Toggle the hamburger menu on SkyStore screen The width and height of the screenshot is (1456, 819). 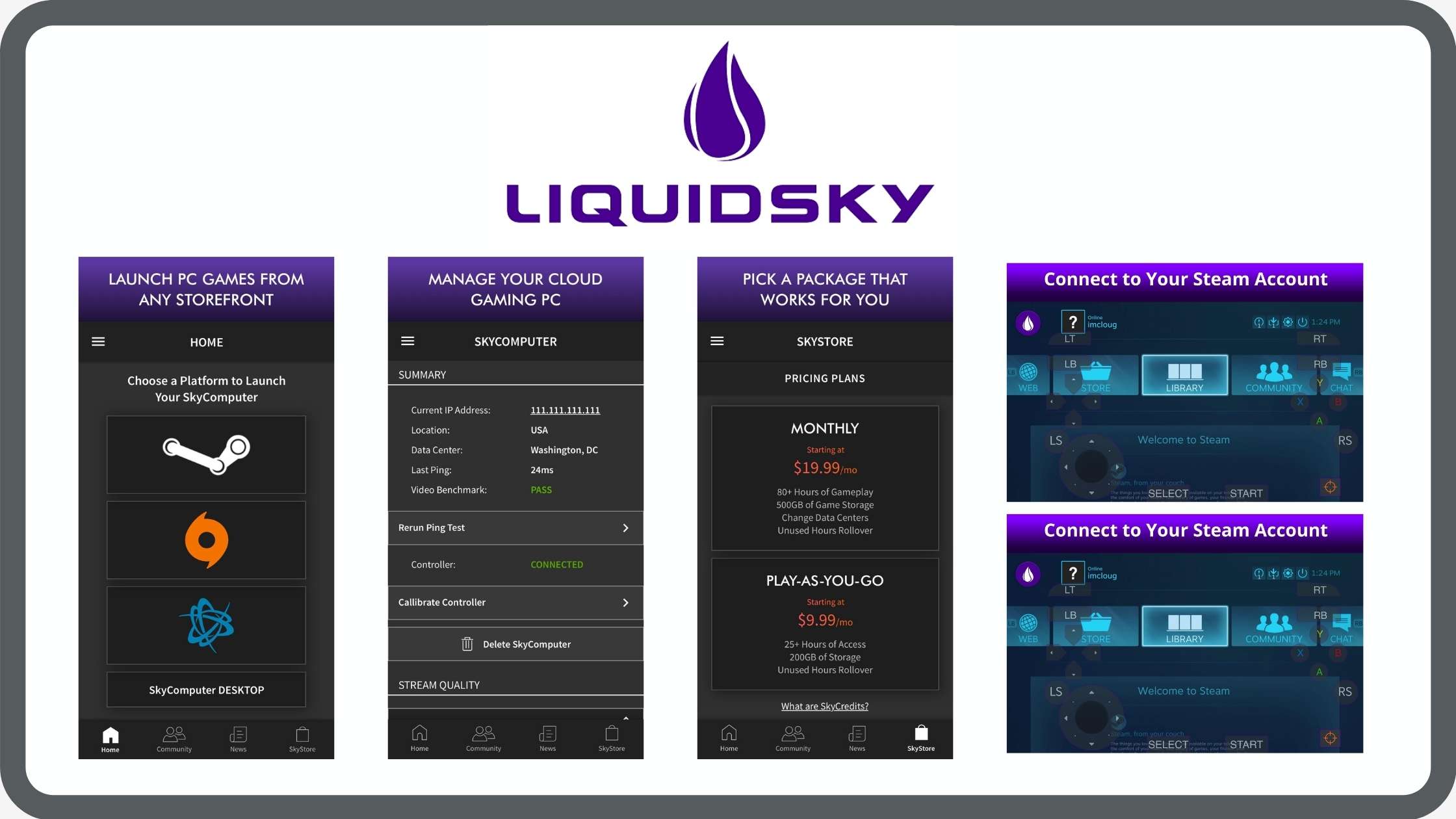(717, 341)
